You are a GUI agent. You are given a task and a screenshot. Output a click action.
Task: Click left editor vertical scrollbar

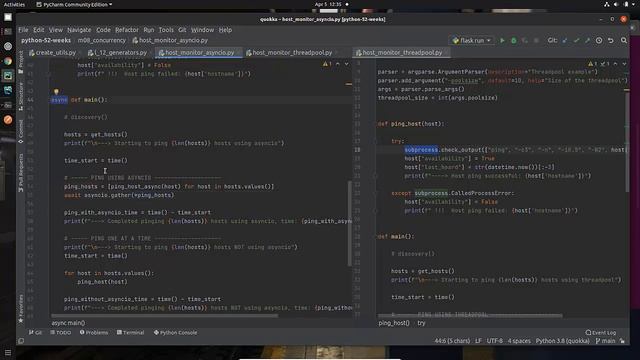tap(349, 224)
